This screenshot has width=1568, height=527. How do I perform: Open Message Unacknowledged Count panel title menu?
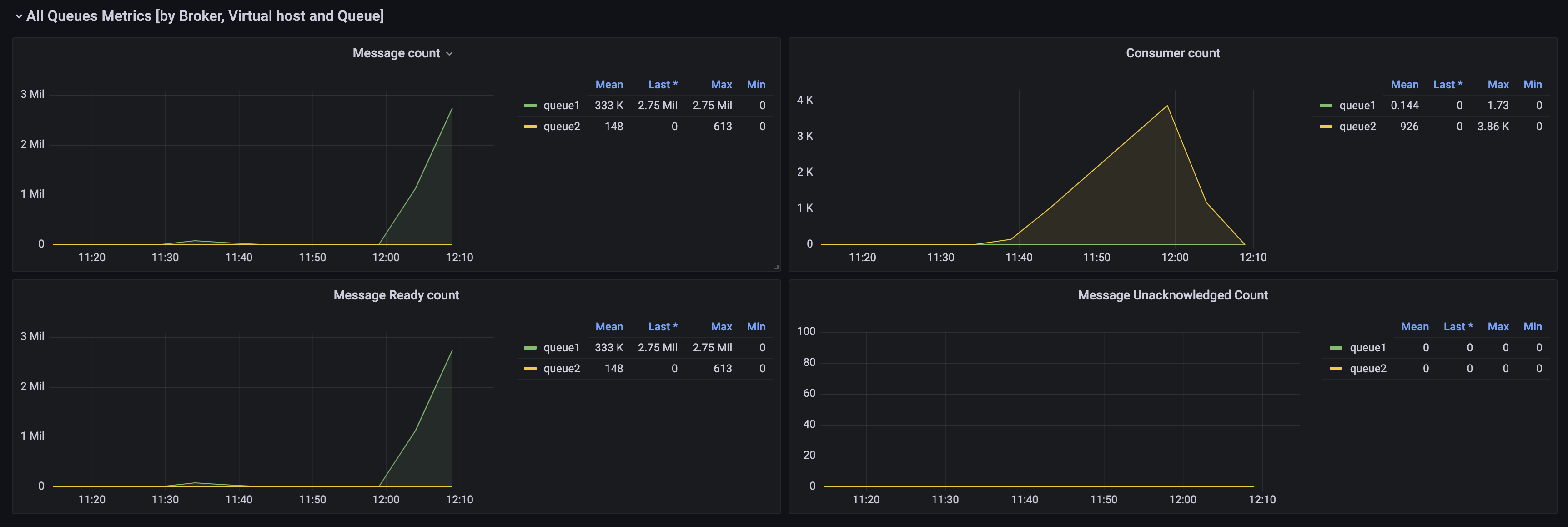(1172, 295)
